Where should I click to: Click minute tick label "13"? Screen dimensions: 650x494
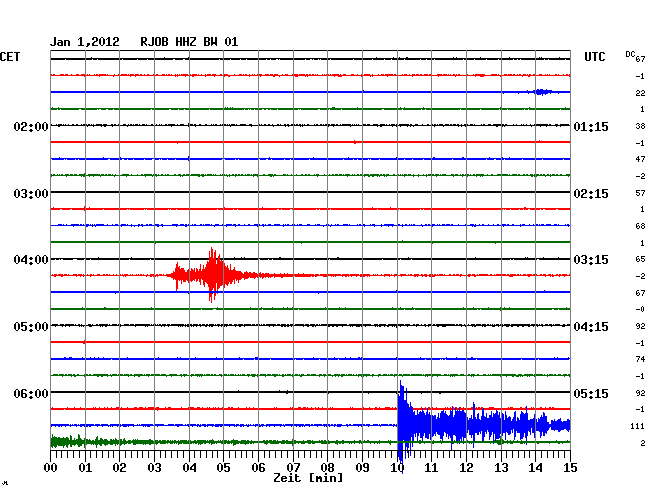tap(501, 468)
